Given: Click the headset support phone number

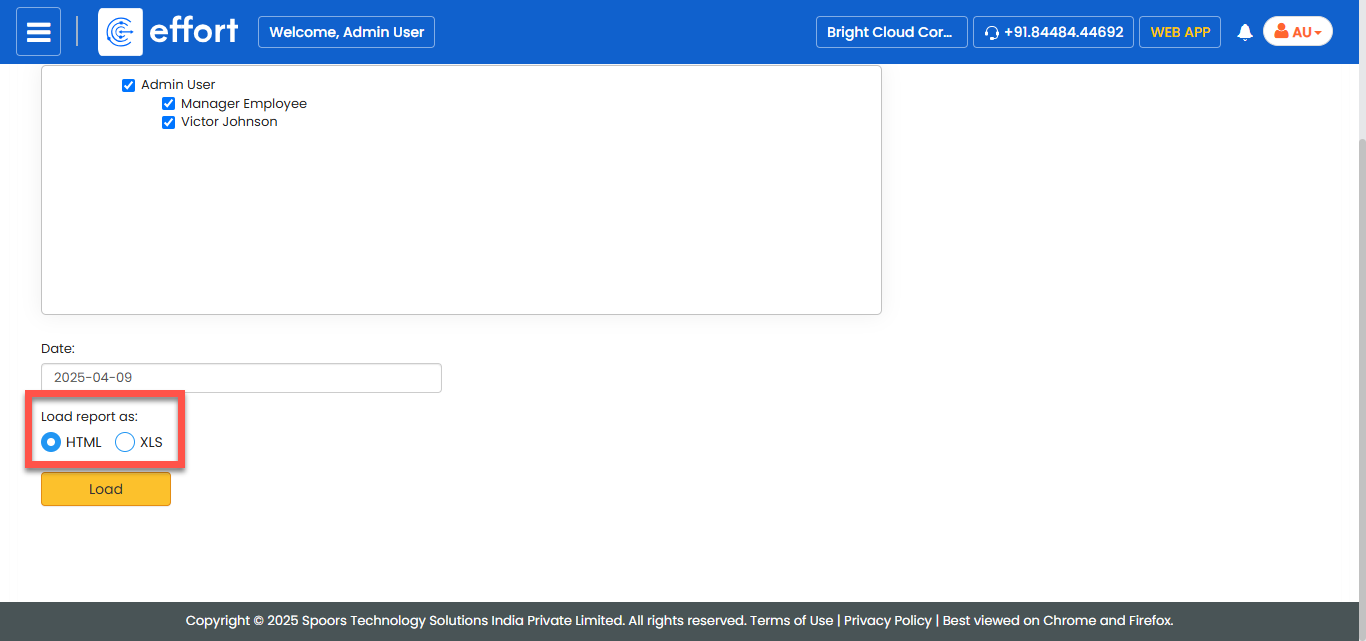Looking at the screenshot, I should (x=1053, y=32).
